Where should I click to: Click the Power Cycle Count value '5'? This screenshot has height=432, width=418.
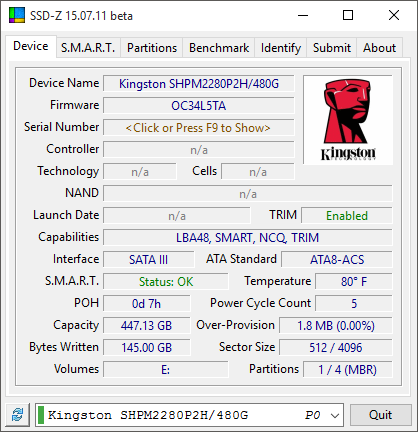(x=354, y=304)
